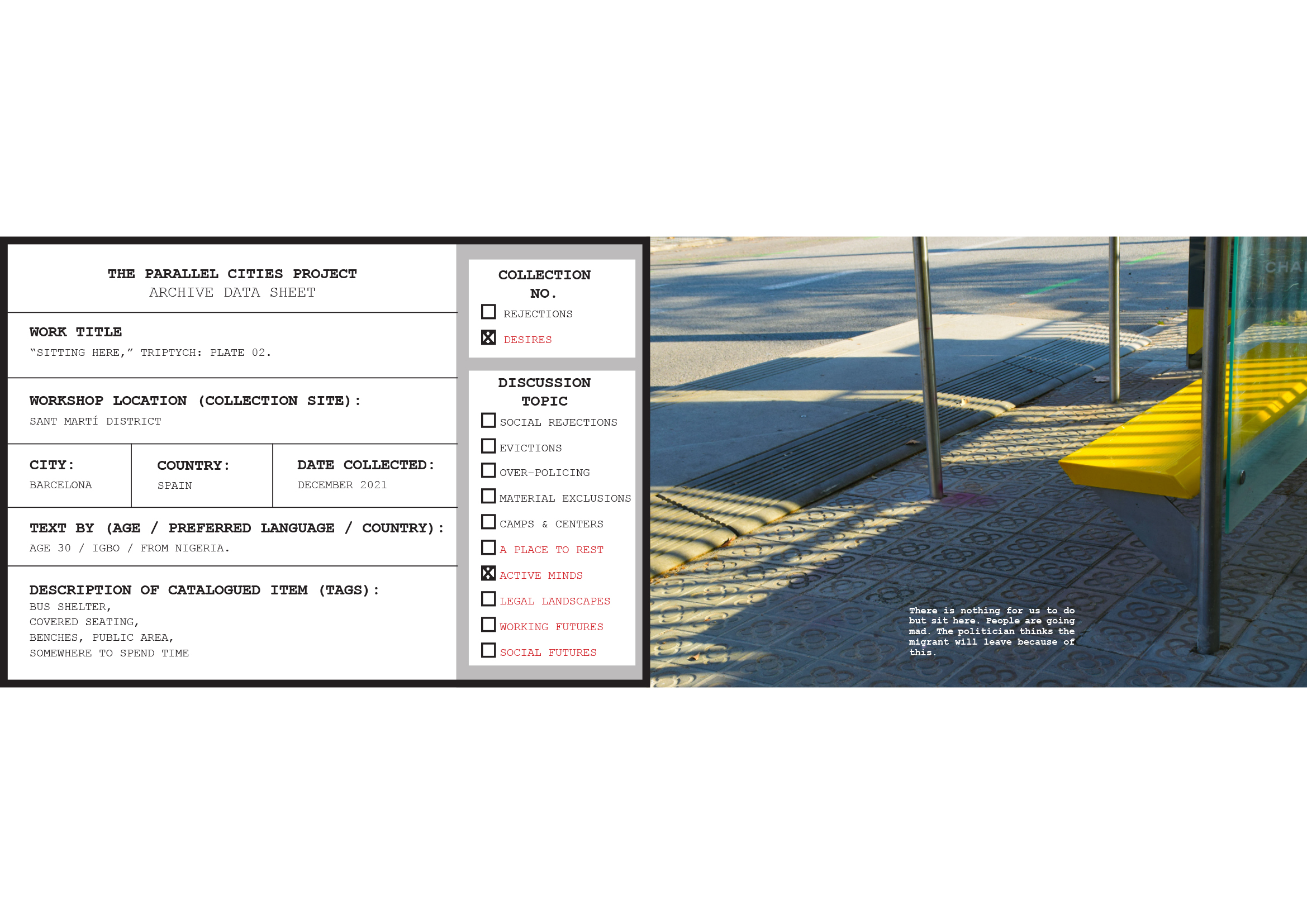Check the OVER-POLICING box
The width and height of the screenshot is (1307, 924).
[488, 471]
